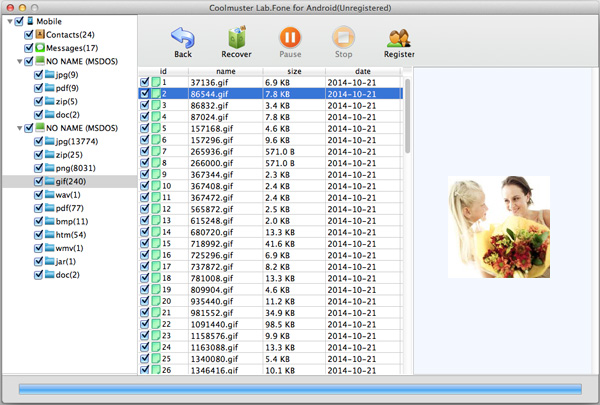Click the file list vertical scrollbar
The width and height of the screenshot is (600, 405).
coord(408,116)
